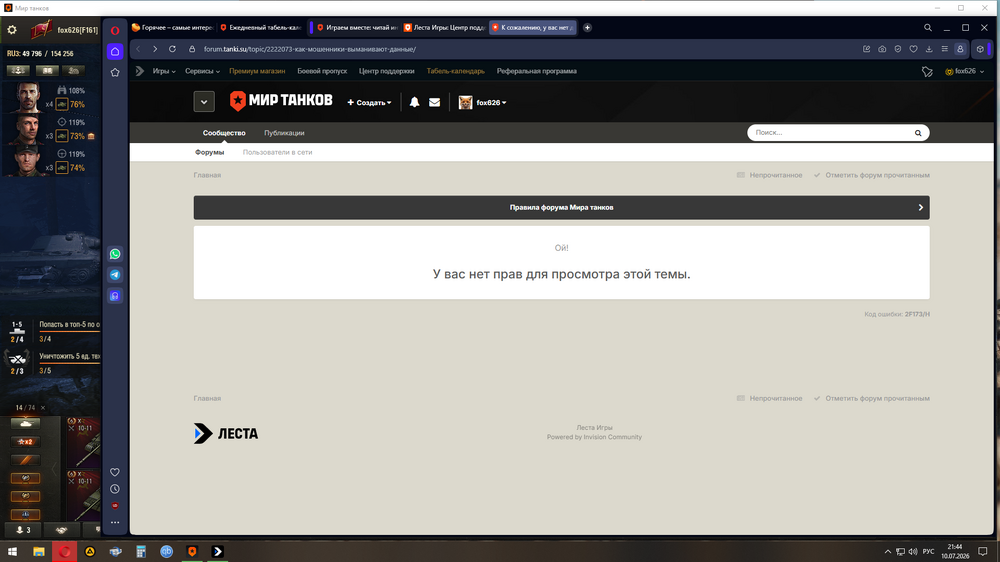Expand the Игры menu in top navigation

(164, 71)
